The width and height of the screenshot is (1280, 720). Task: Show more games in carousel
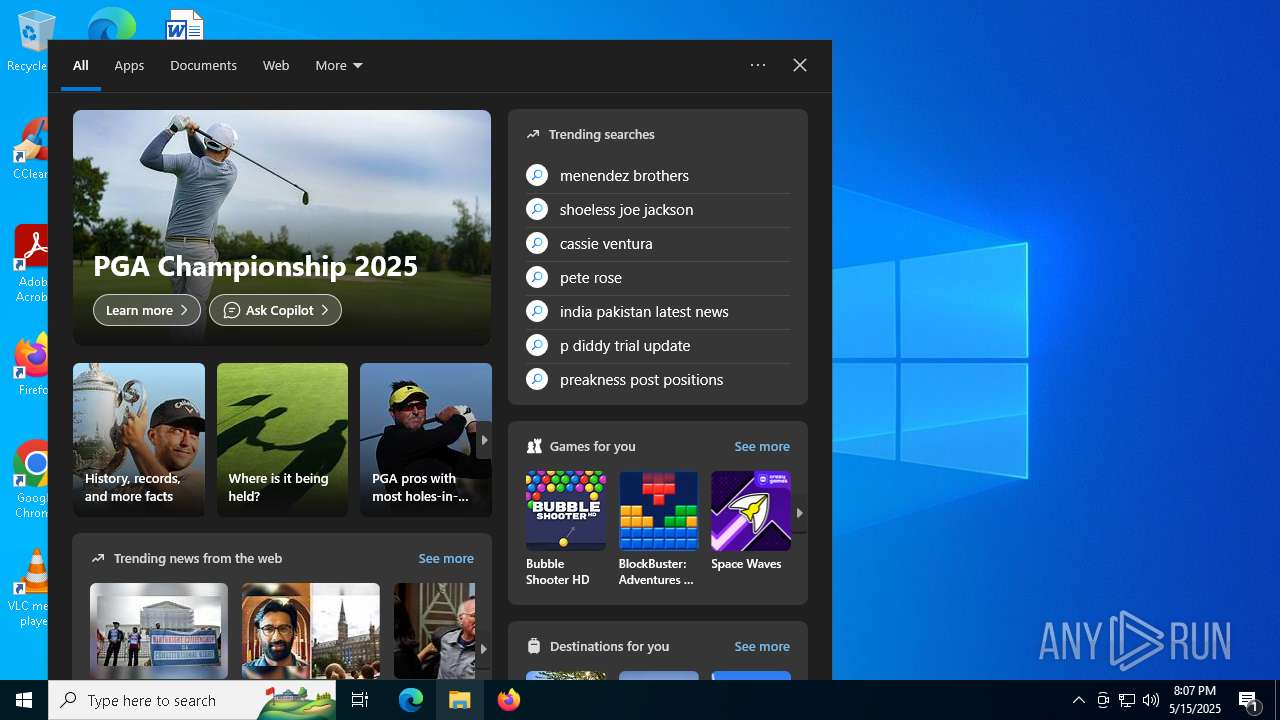799,513
